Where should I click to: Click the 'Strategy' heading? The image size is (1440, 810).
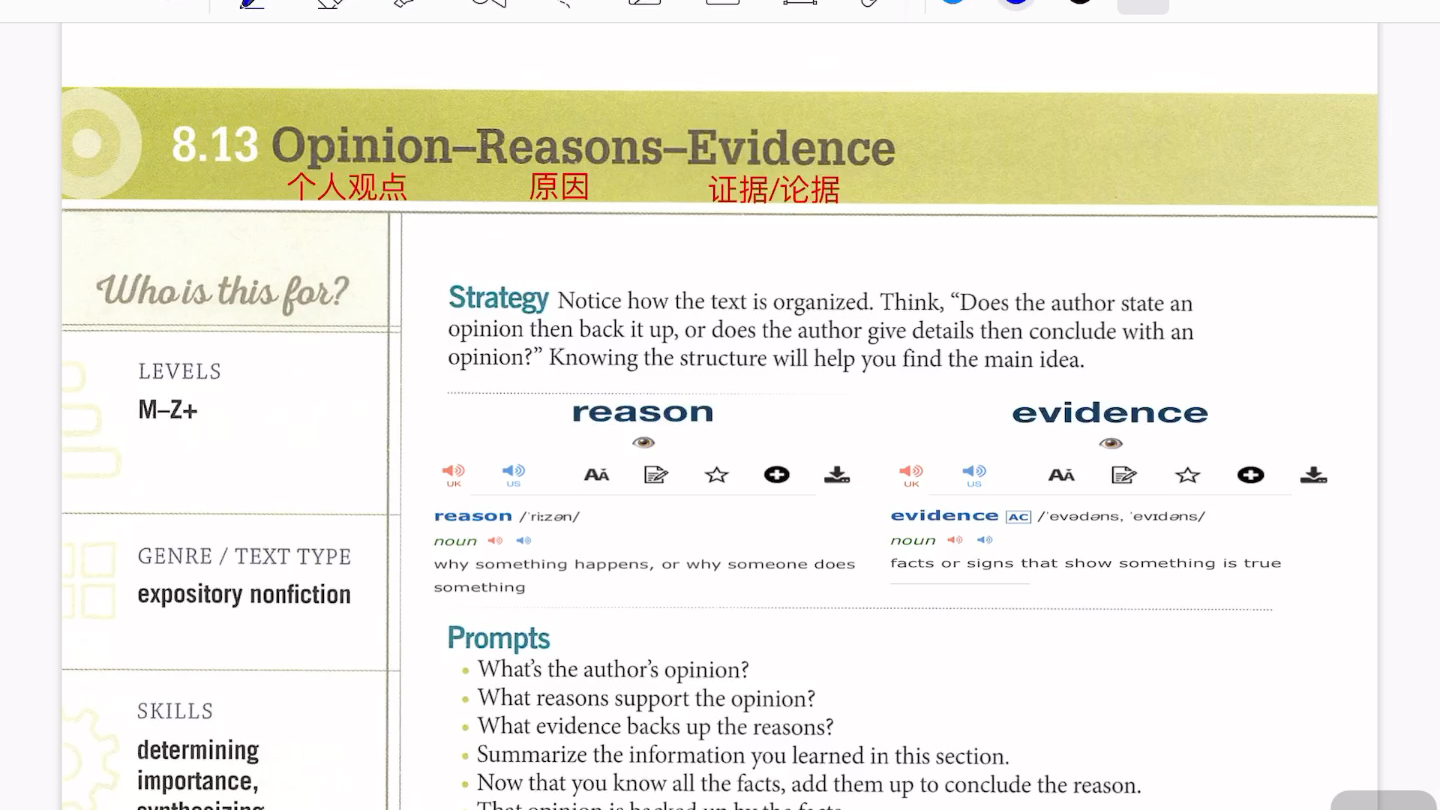click(498, 298)
